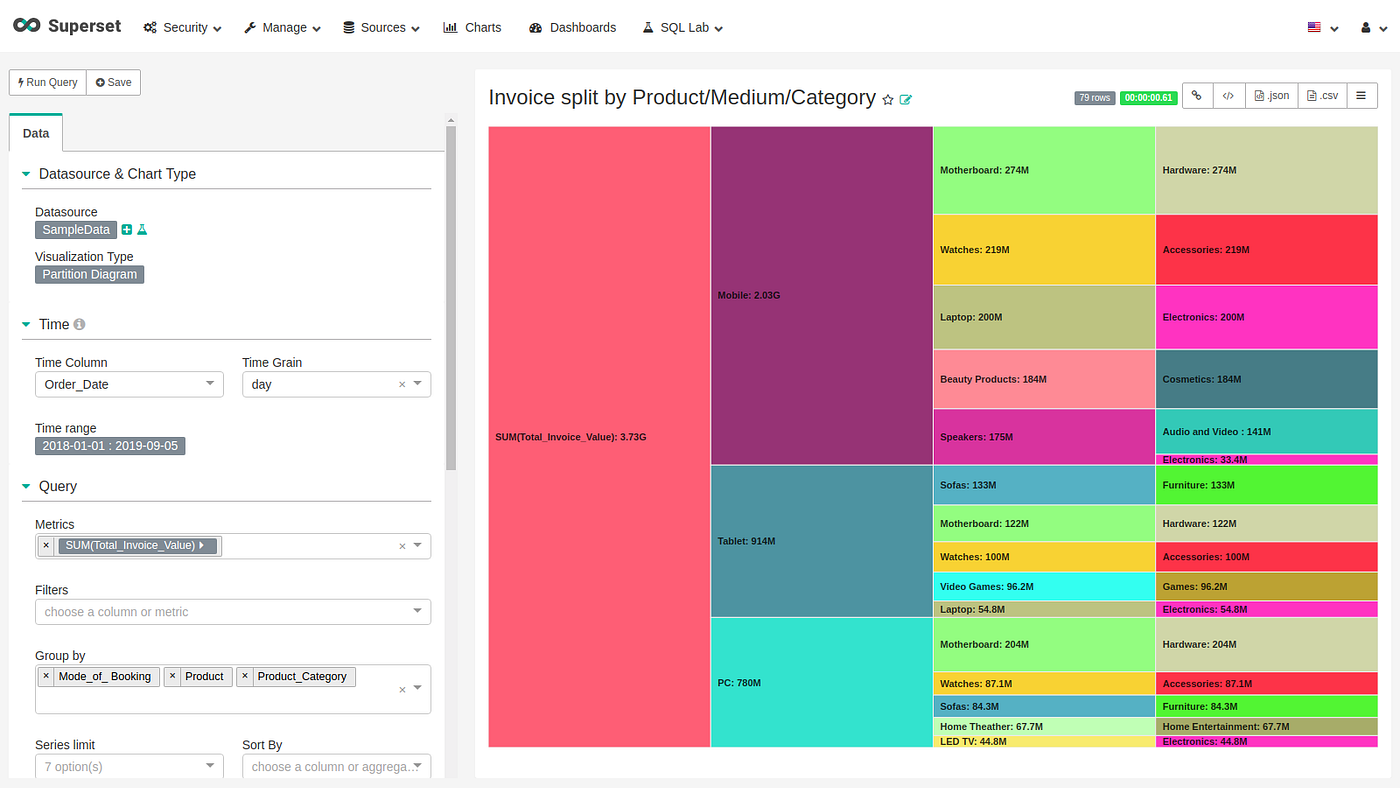Screen dimensions: 1400x788
Task: Remove the Product_Category group by tag
Action: tap(245, 676)
